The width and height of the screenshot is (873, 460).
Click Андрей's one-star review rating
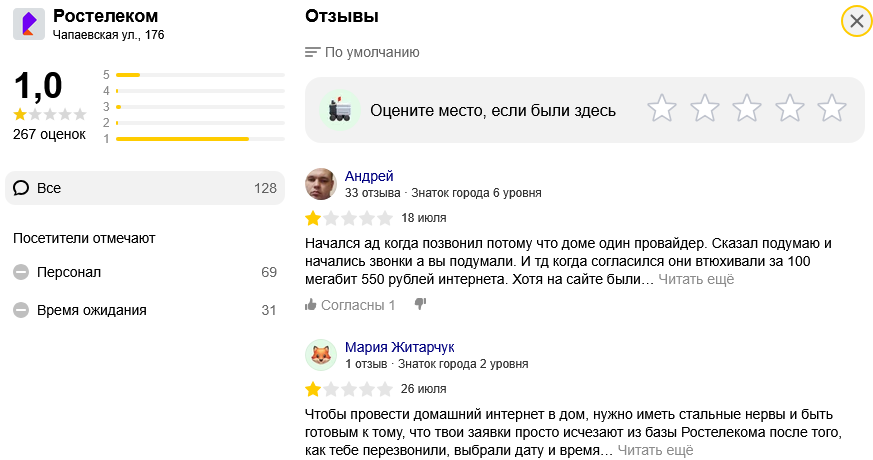pyautogui.click(x=349, y=218)
